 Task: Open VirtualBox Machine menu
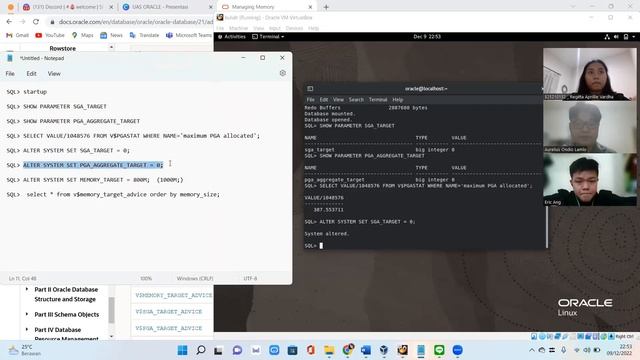coord(238,28)
